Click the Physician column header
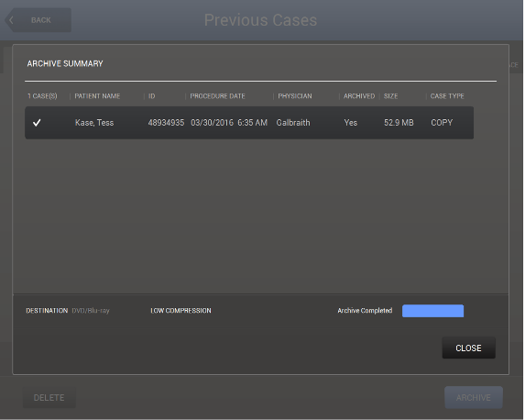The height and width of the screenshot is (420, 525). (x=295, y=96)
